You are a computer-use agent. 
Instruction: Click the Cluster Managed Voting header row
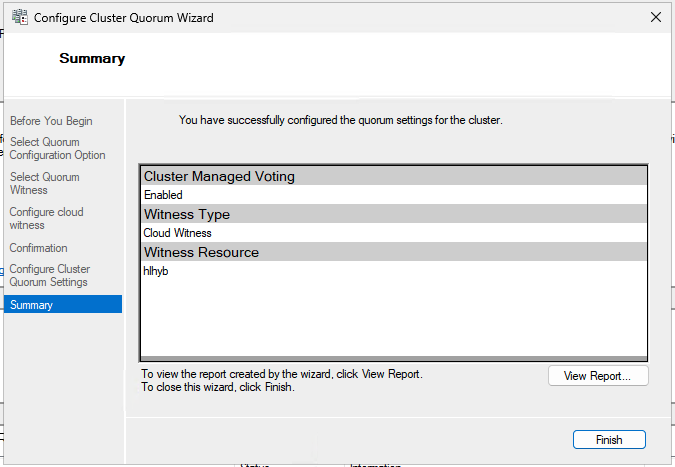pos(219,177)
